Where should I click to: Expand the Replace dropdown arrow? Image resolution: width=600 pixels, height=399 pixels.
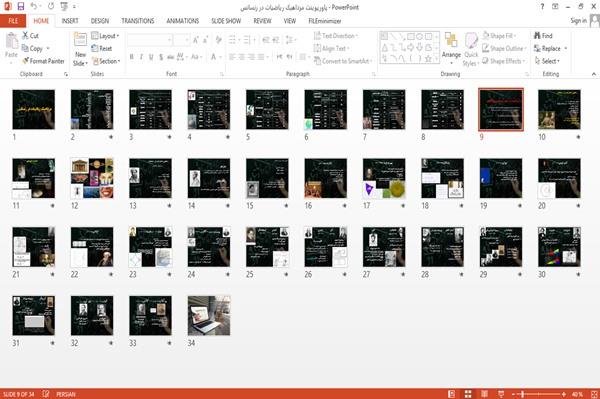tap(566, 49)
